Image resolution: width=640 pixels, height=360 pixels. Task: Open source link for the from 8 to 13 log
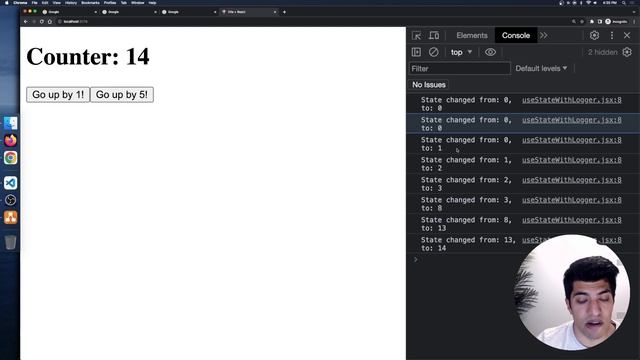(571, 220)
